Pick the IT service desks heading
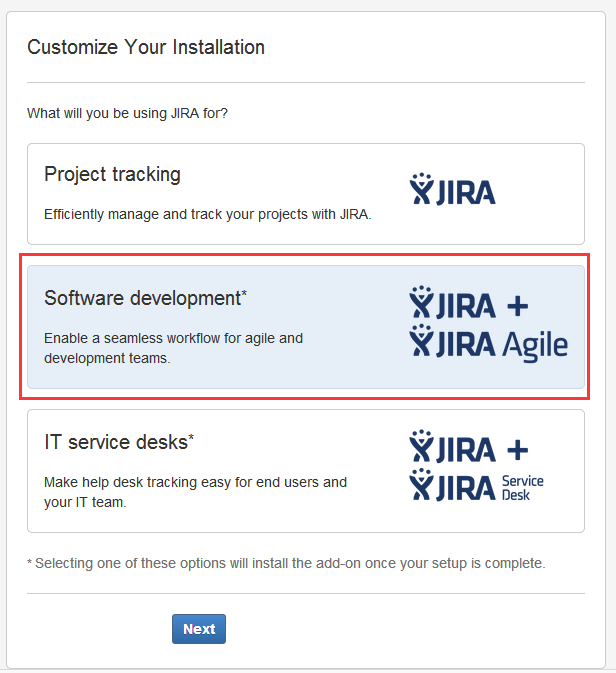Screen dimensions: 616x673 [x=115, y=442]
